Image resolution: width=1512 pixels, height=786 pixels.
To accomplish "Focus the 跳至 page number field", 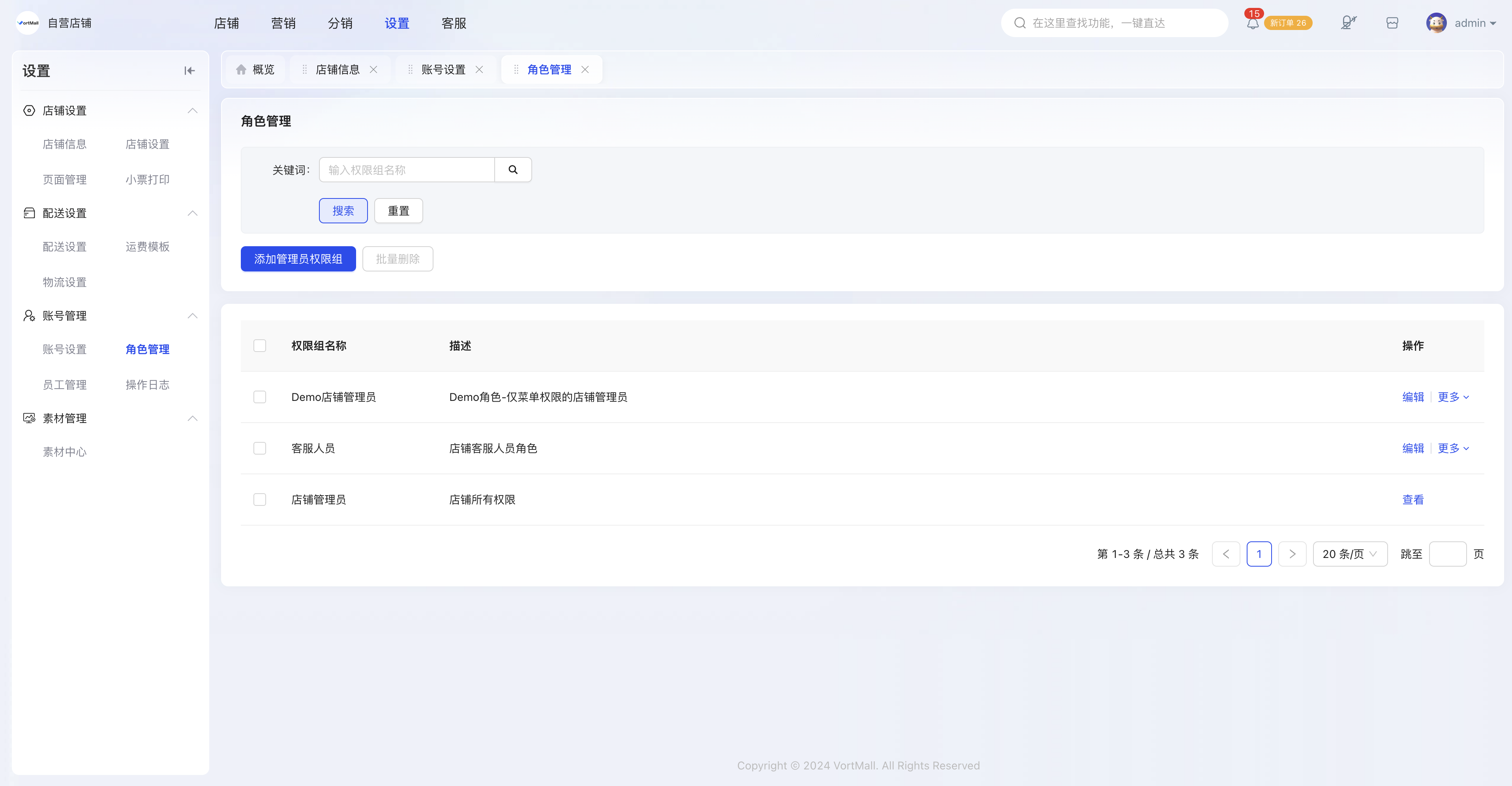I will tap(1447, 554).
